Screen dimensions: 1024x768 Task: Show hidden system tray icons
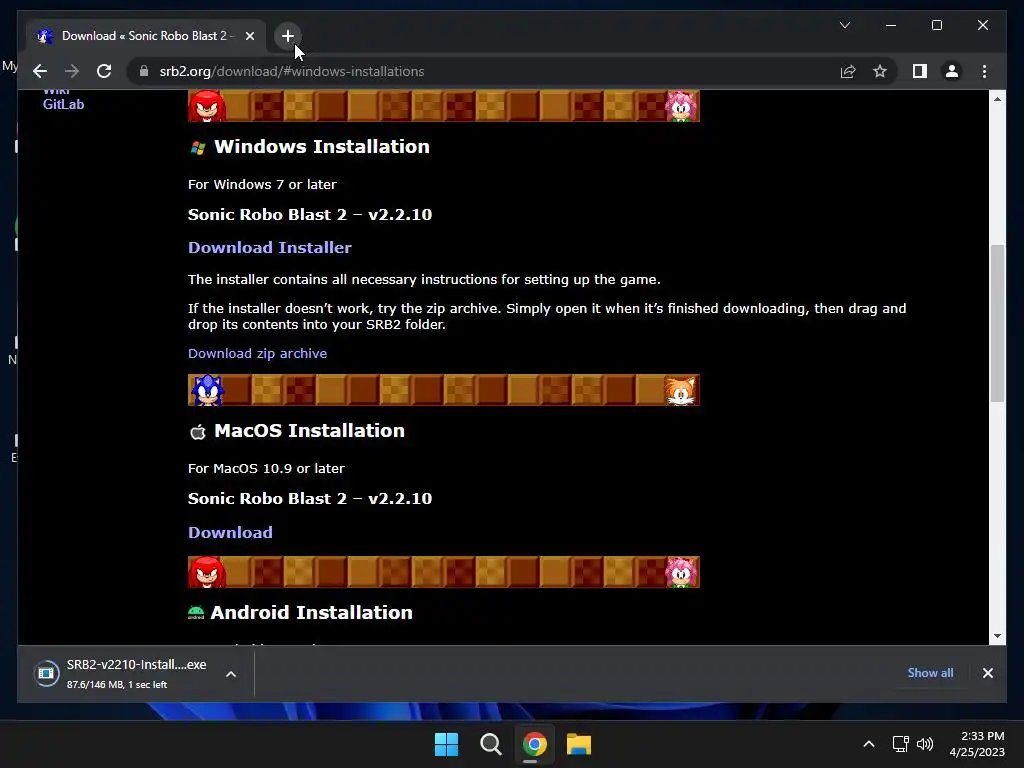coord(869,744)
